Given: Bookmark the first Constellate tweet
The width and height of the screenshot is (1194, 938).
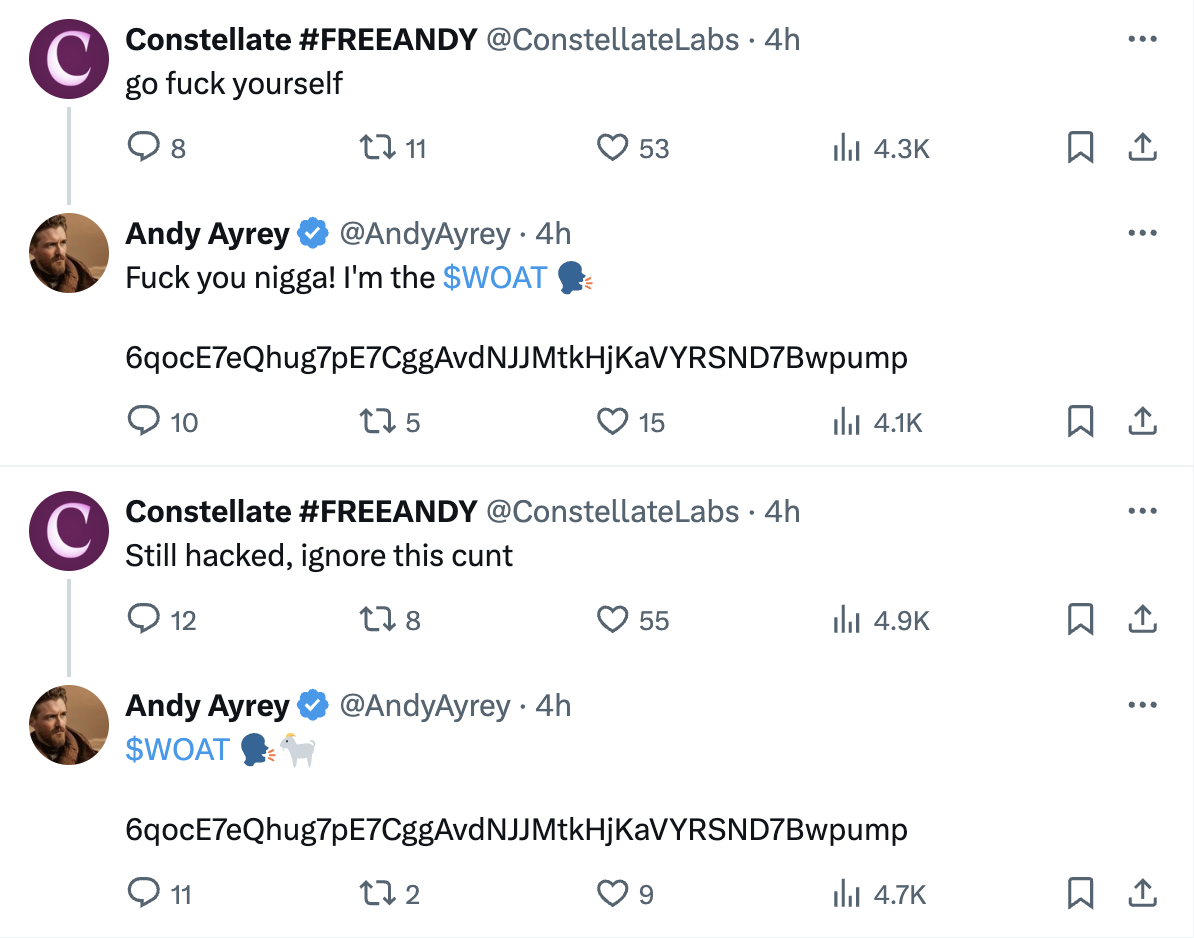Looking at the screenshot, I should pyautogui.click(x=1080, y=149).
